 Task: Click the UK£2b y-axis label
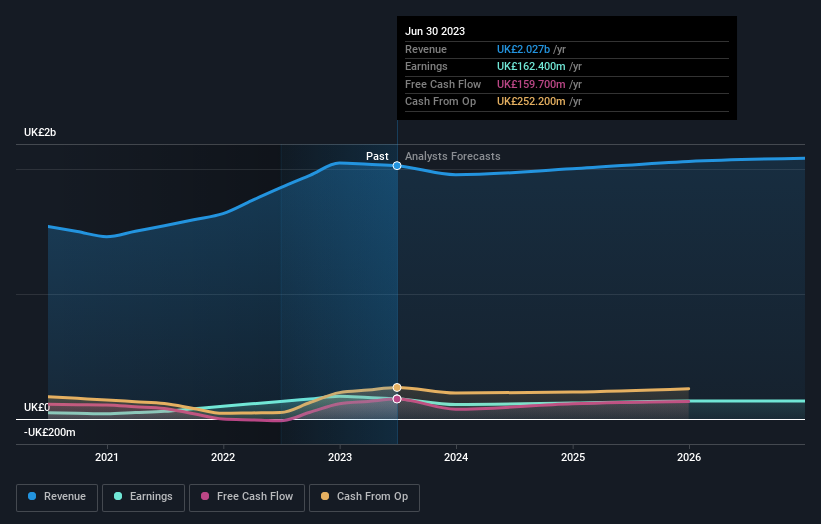[x=40, y=132]
